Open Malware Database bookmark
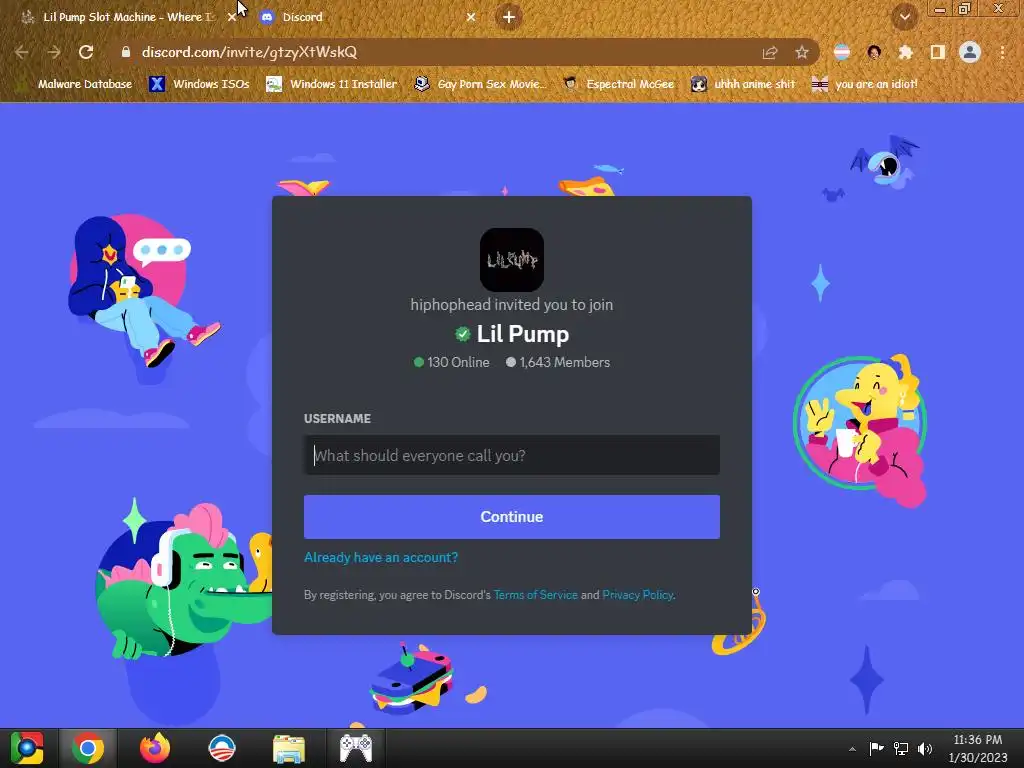1024x768 pixels. pos(76,84)
